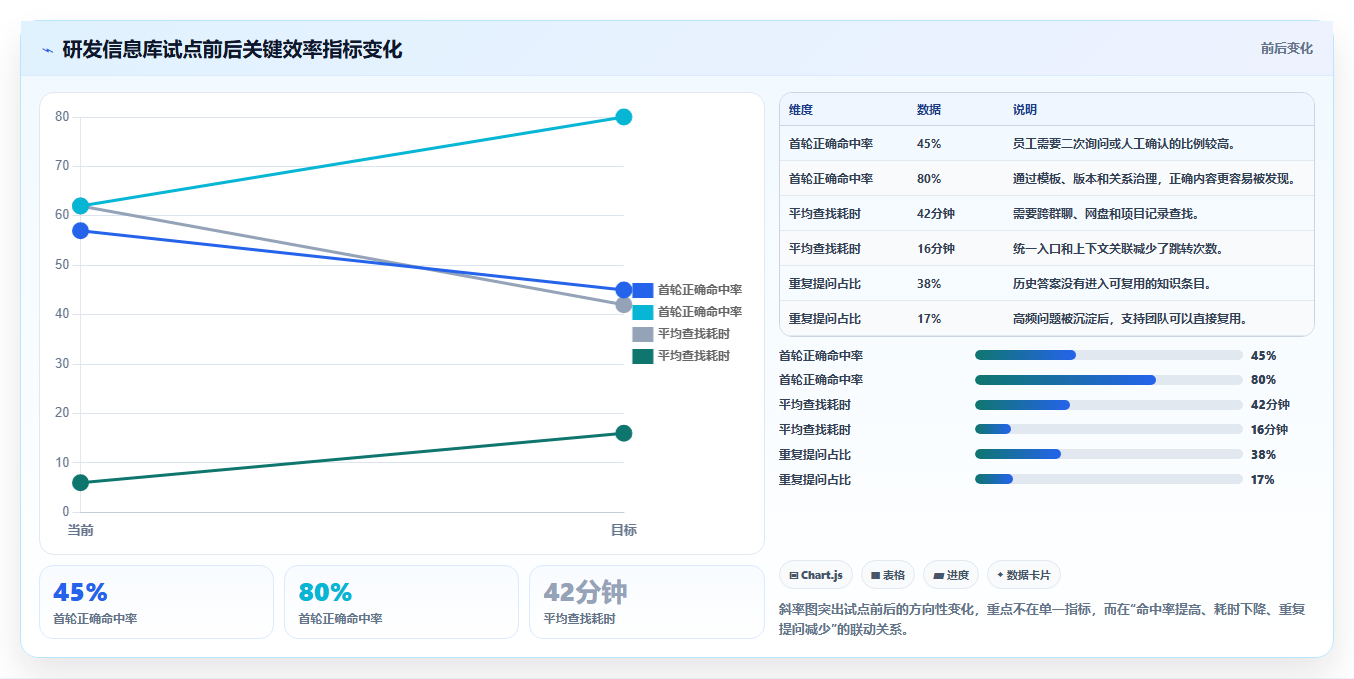Open the 45% 首轮正确命中率 data card
This screenshot has height=679, width=1354.
click(x=156, y=602)
